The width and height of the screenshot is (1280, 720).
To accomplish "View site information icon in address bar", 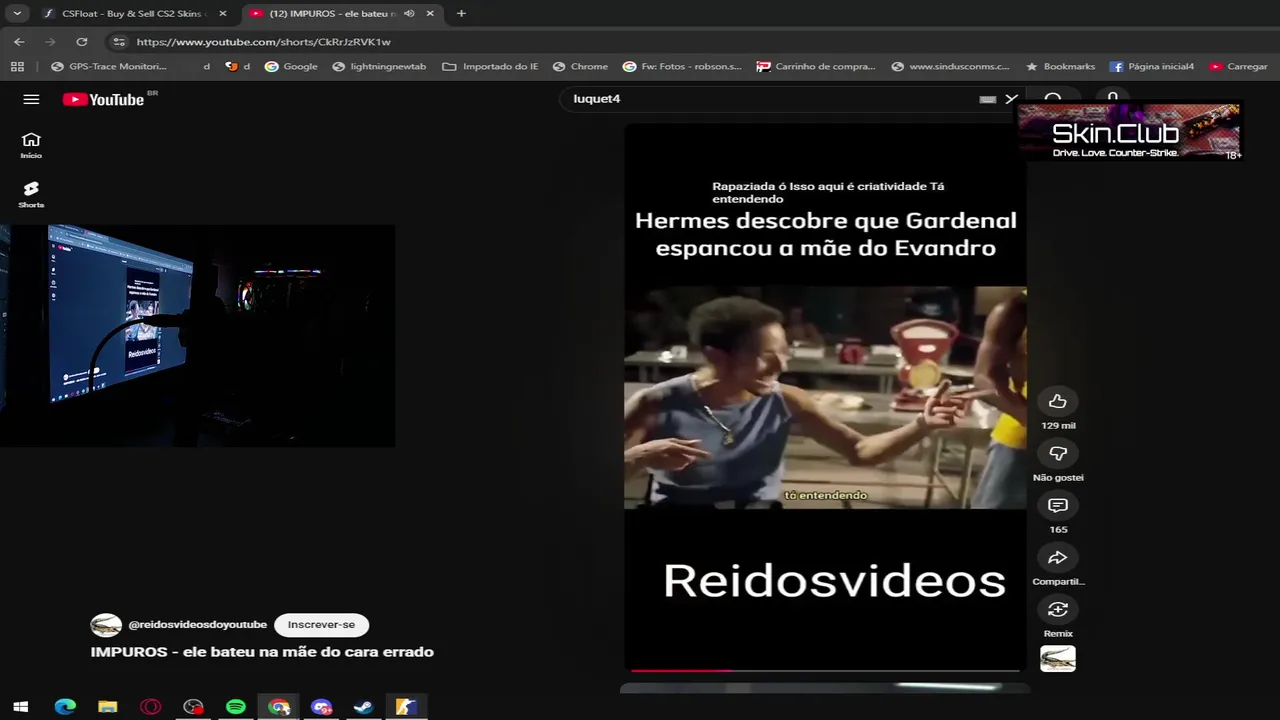I will click(x=119, y=42).
